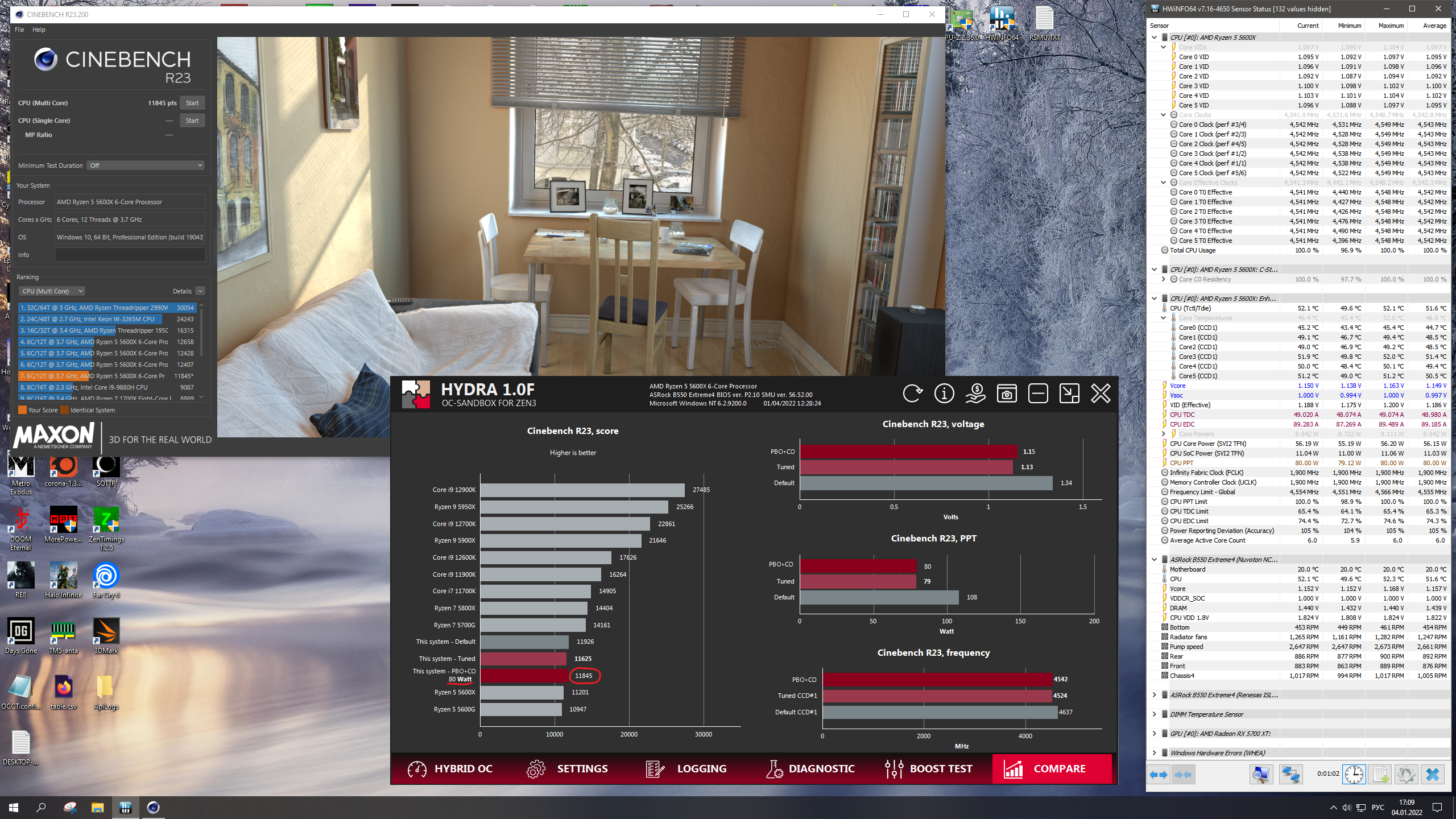The image size is (1456, 819).
Task: Open Hydra's info icon
Action: 944,393
